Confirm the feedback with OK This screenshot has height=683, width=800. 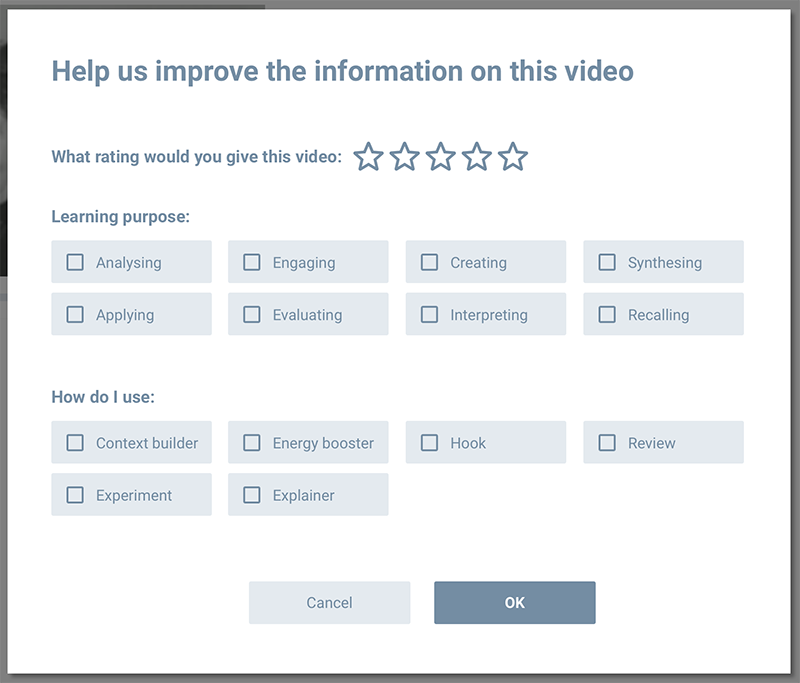pyautogui.click(x=514, y=603)
